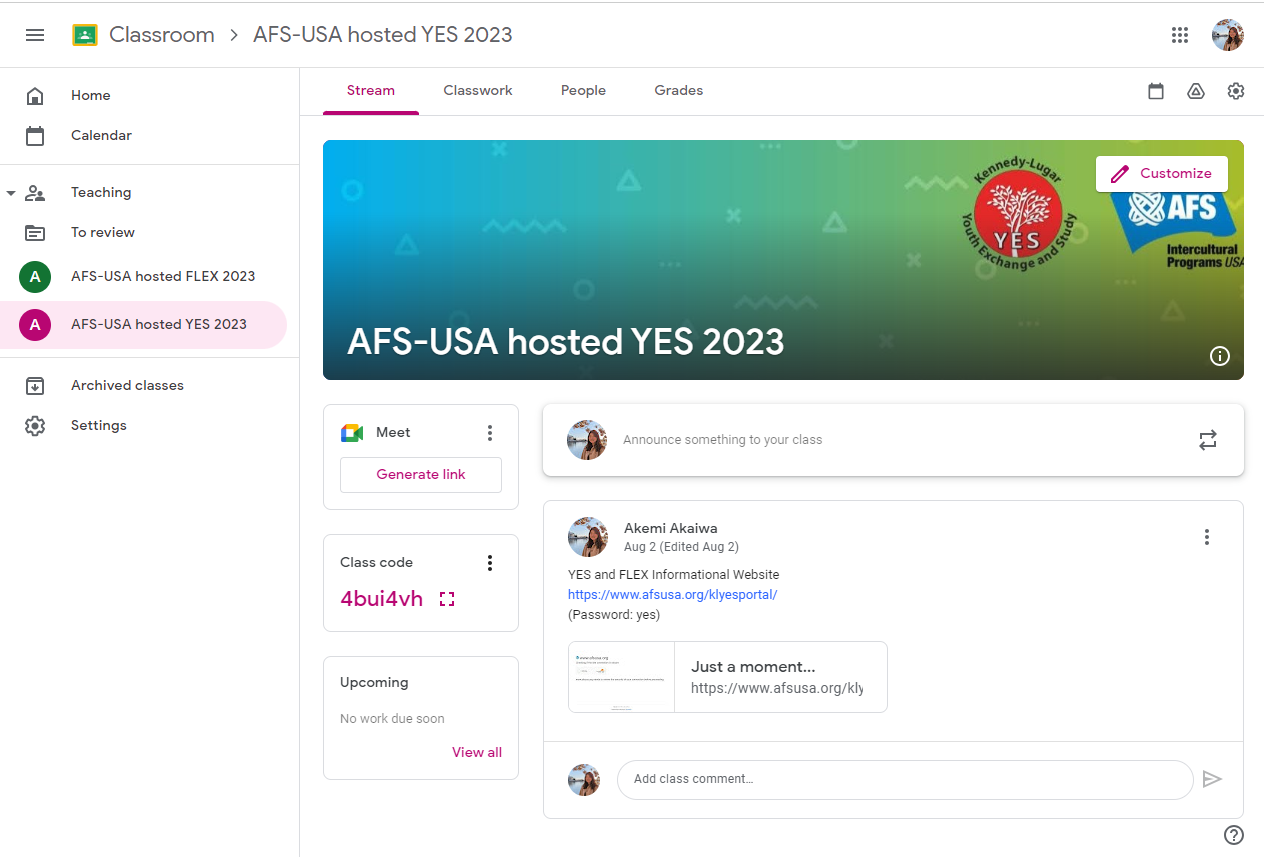The height and width of the screenshot is (857, 1264).
Task: Click the Archived classes icon
Action: click(x=35, y=386)
